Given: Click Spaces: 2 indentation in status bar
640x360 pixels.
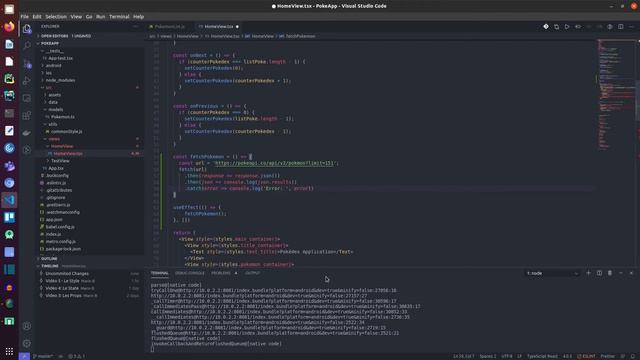Looking at the screenshot, I should tap(488, 356).
